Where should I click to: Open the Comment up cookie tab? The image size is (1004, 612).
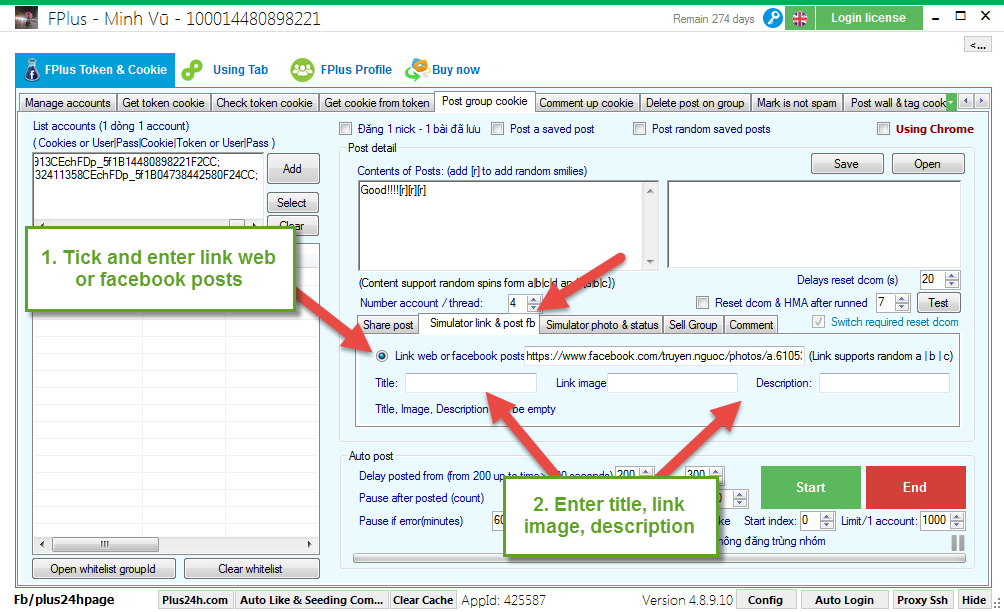(x=586, y=102)
